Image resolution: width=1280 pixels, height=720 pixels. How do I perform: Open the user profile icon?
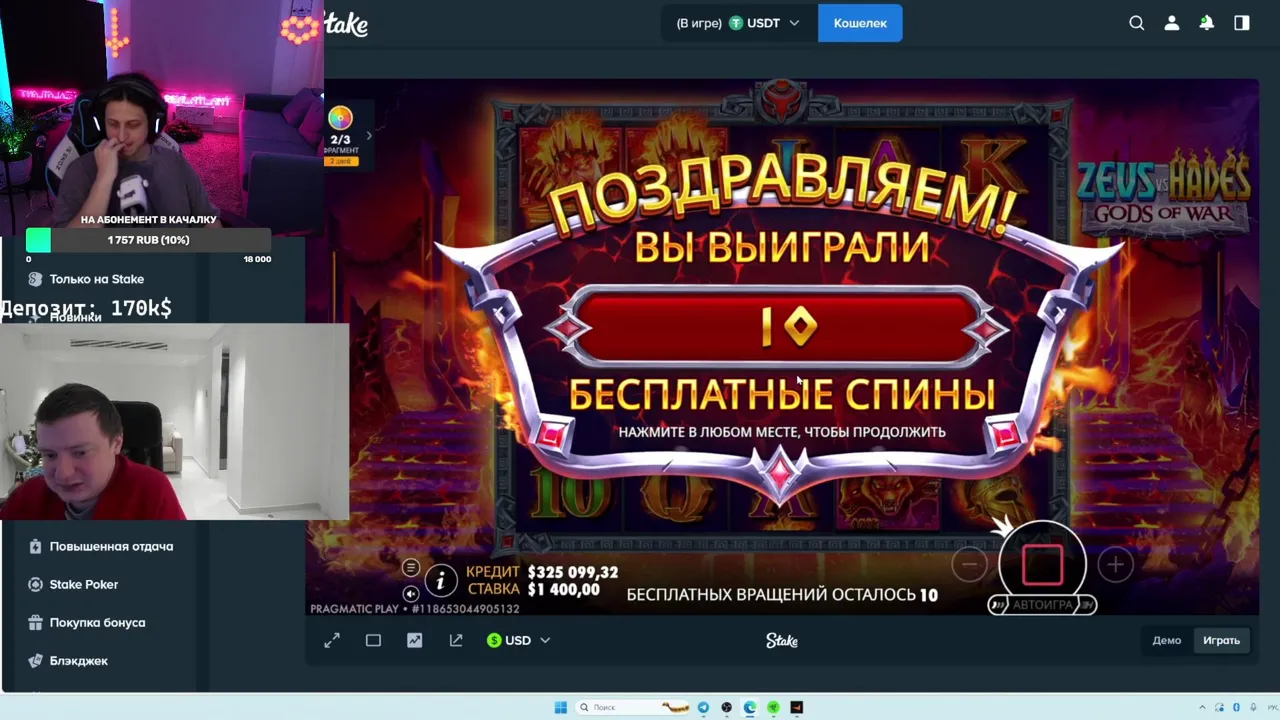pos(1171,23)
